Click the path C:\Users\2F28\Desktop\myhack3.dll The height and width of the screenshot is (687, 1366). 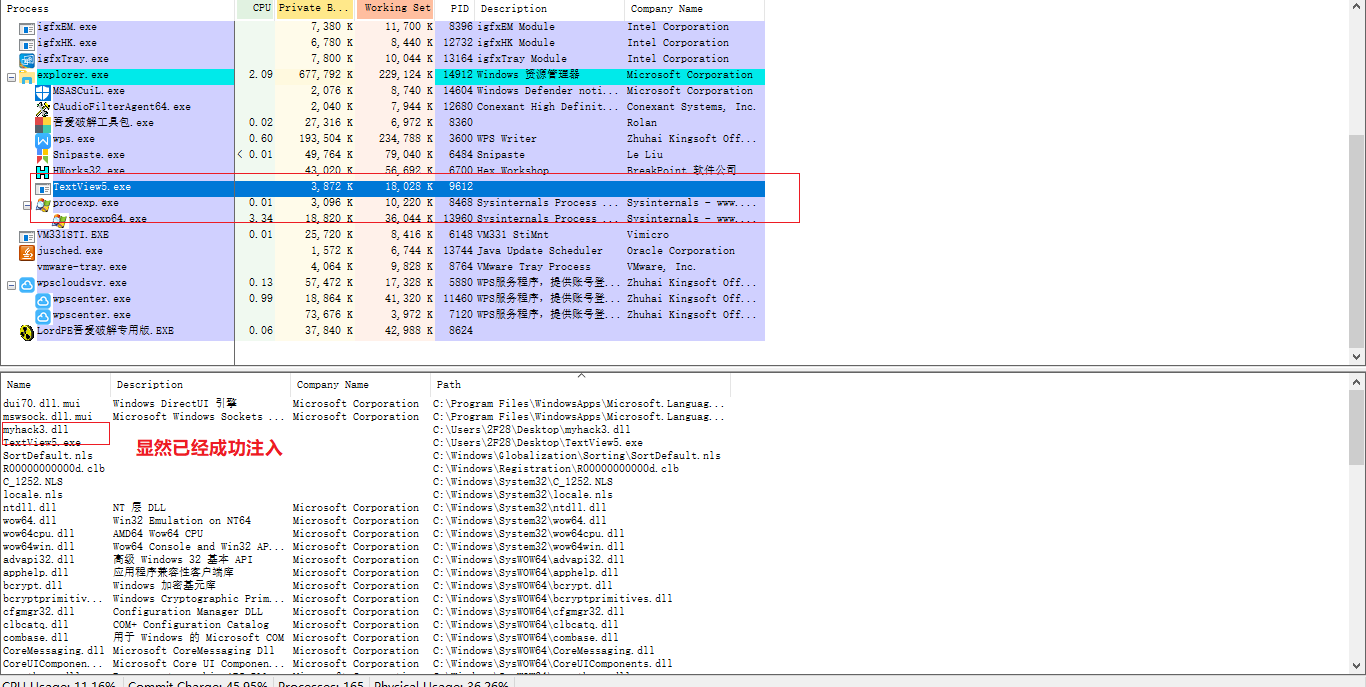[x=532, y=429]
